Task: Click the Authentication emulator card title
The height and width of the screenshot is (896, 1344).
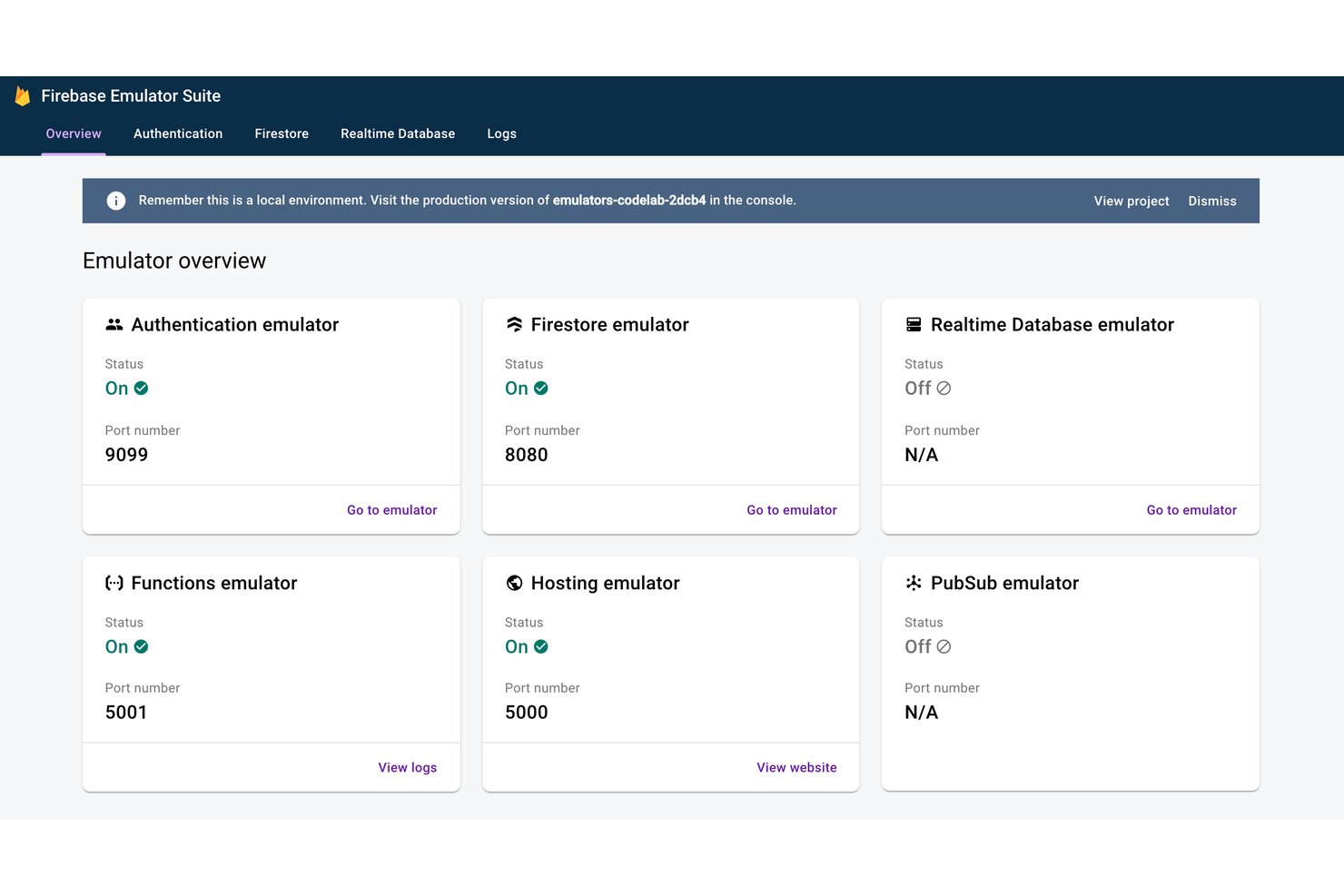Action: (235, 325)
